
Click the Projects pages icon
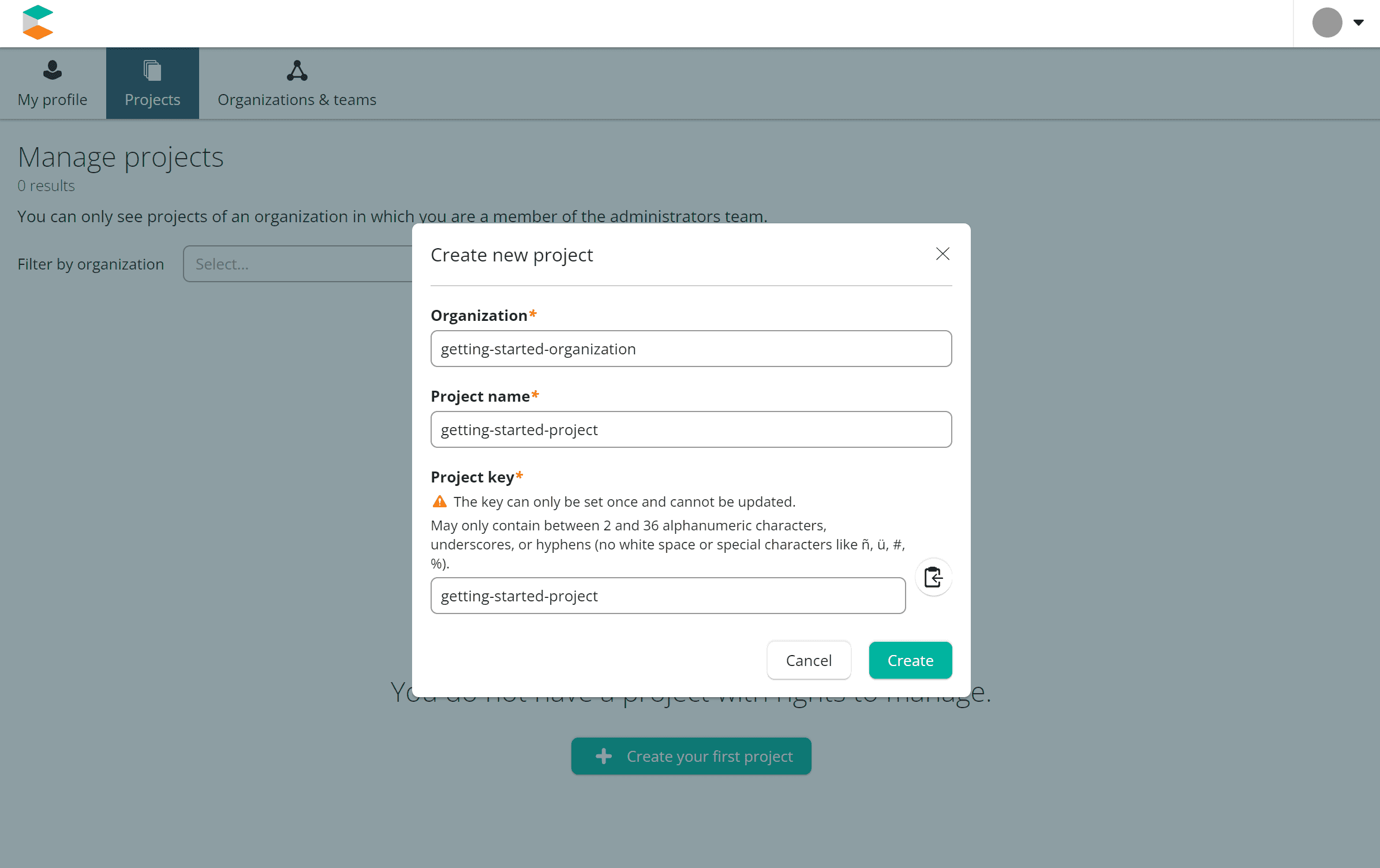(x=152, y=70)
